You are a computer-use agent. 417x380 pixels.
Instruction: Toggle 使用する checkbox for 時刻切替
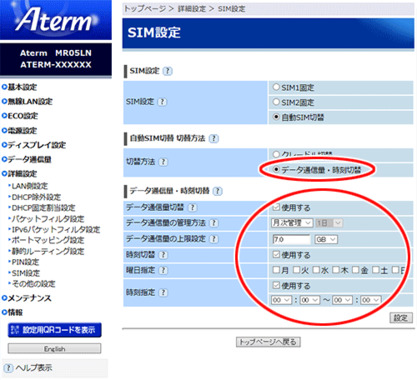coord(276,255)
